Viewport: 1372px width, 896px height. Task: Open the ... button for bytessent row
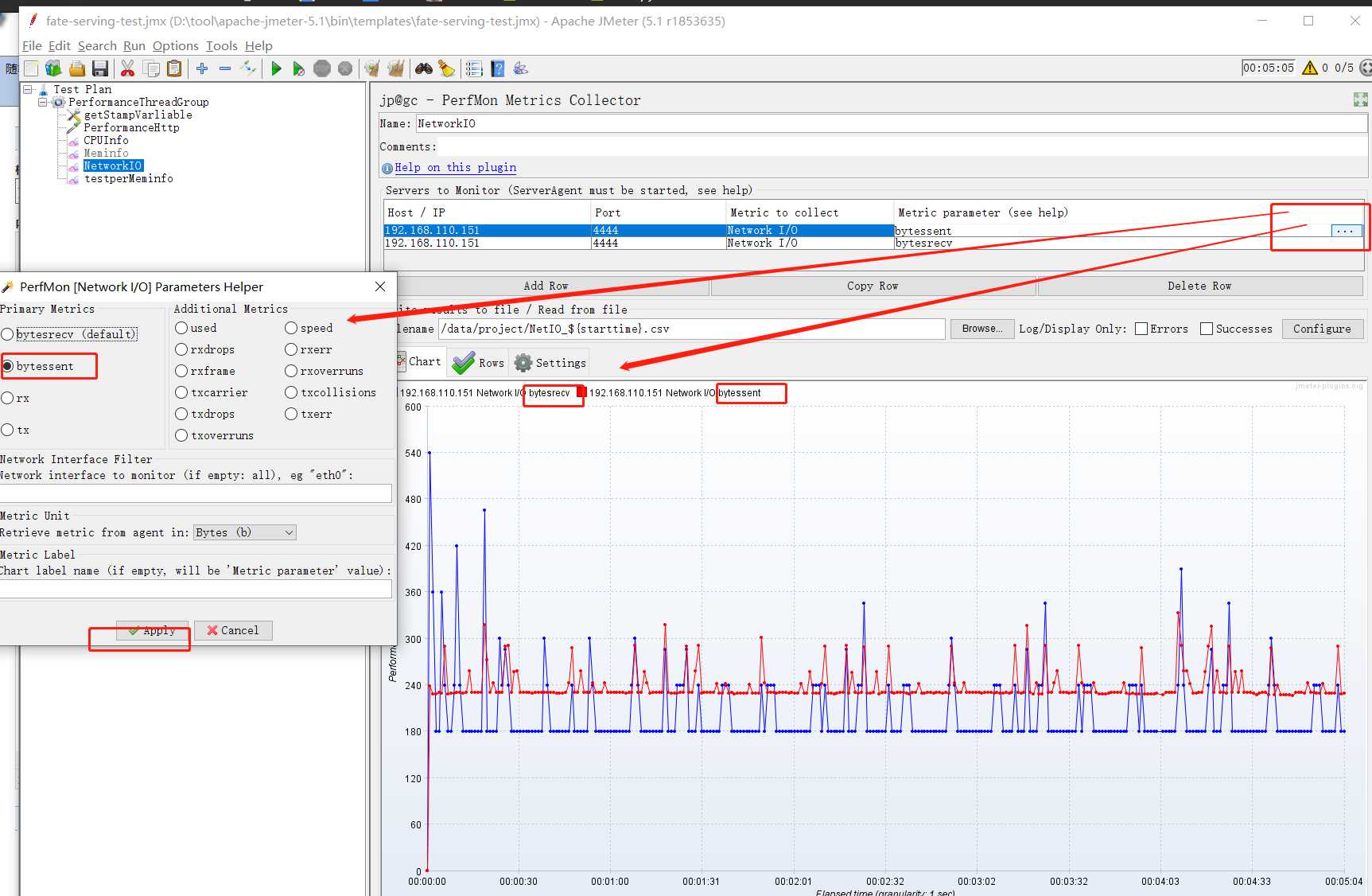(x=1346, y=231)
